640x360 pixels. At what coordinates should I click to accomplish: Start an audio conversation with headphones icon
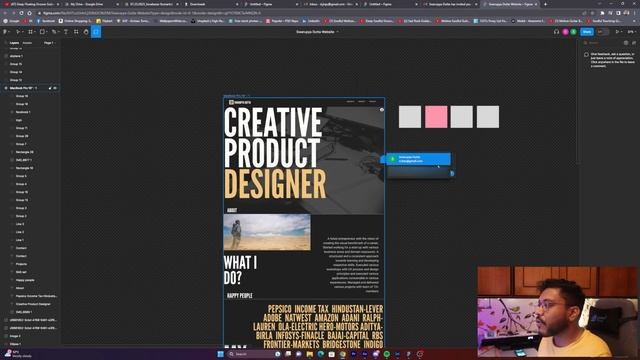coord(556,32)
